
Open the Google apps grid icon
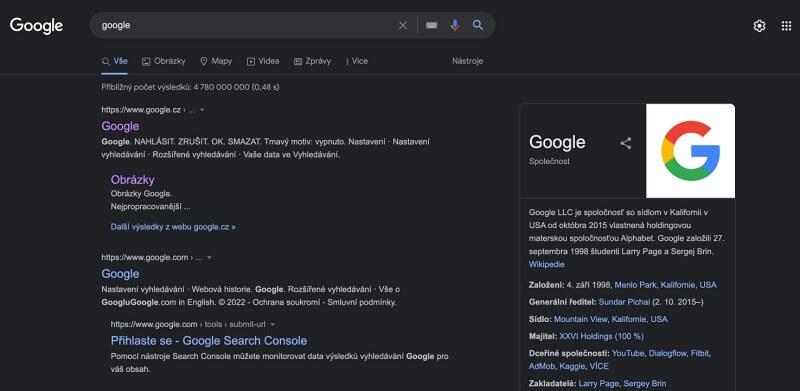click(786, 26)
